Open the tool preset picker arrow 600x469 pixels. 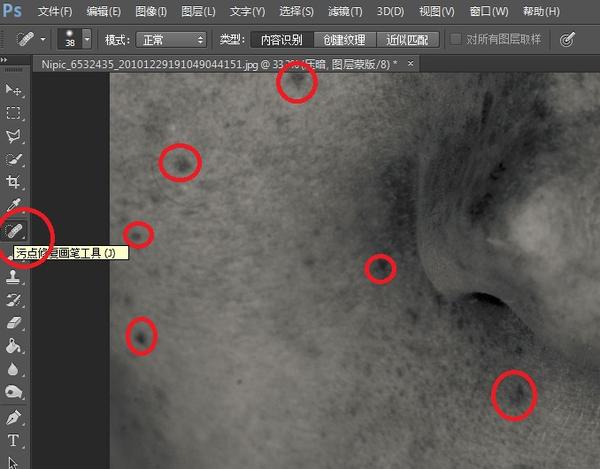43,39
